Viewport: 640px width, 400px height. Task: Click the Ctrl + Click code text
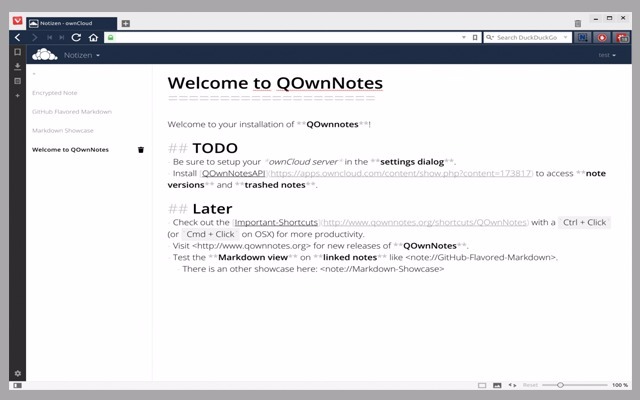tap(584, 222)
